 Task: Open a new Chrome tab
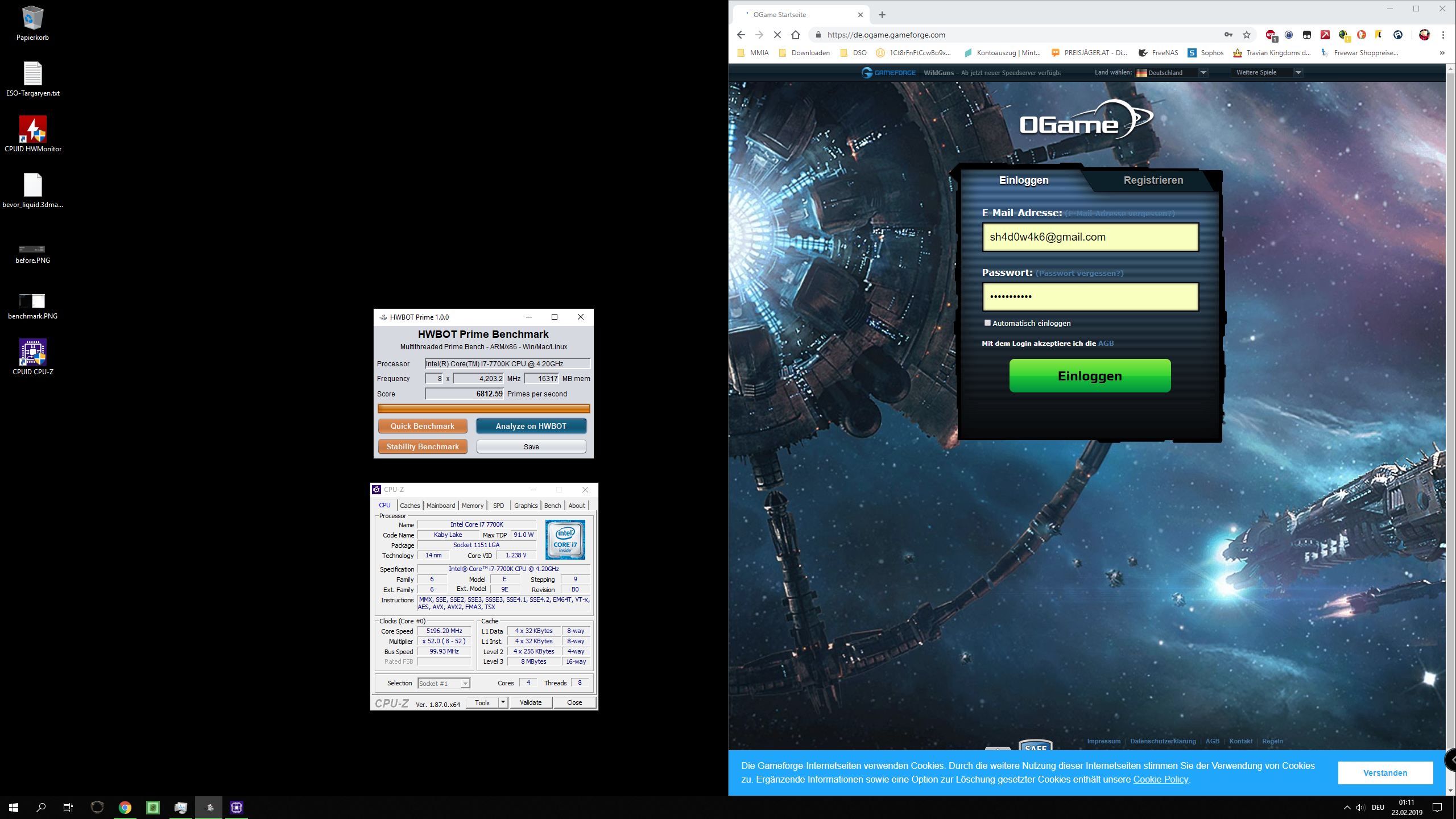(882, 15)
